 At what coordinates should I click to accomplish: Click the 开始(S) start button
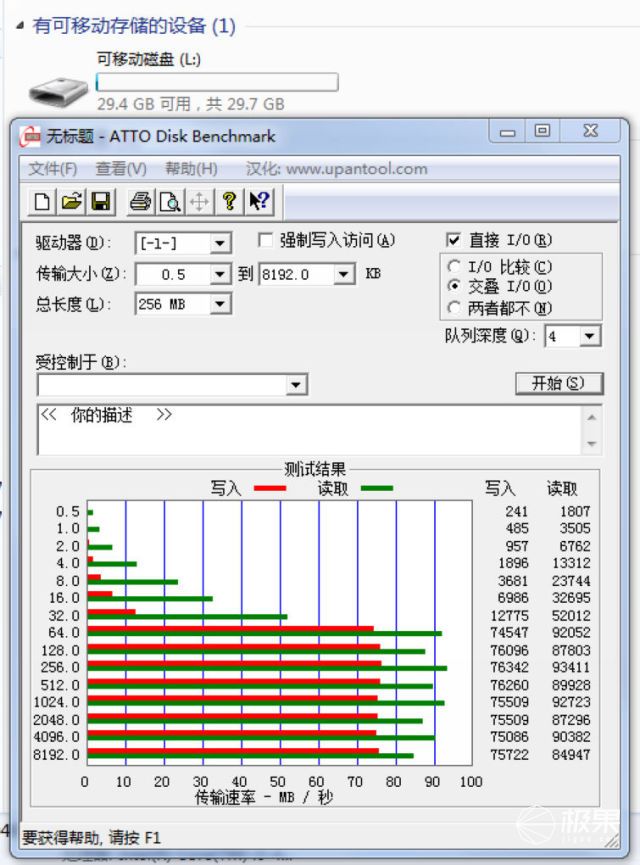pyautogui.click(x=559, y=383)
